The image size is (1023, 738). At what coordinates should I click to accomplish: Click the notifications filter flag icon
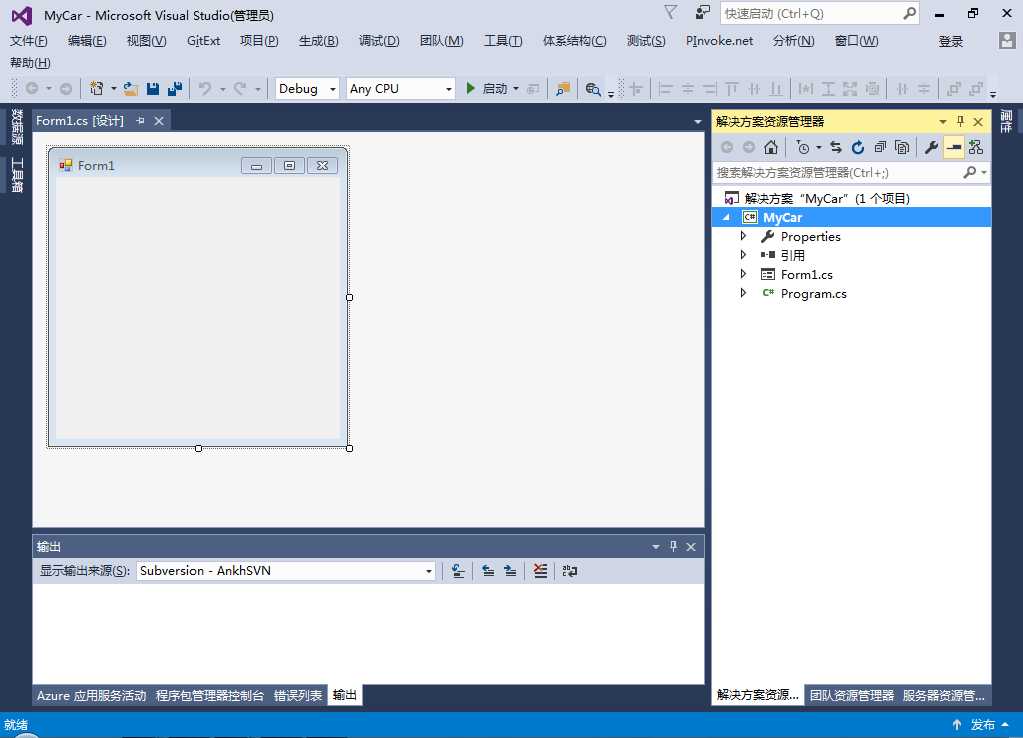point(670,12)
